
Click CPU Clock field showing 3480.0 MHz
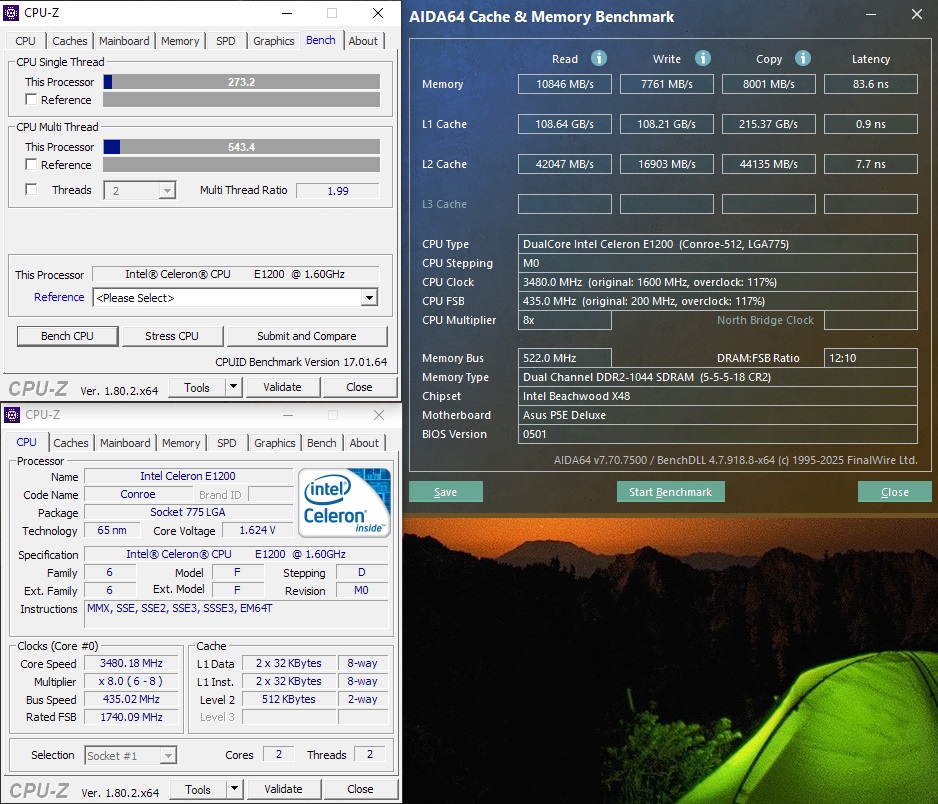tap(718, 282)
